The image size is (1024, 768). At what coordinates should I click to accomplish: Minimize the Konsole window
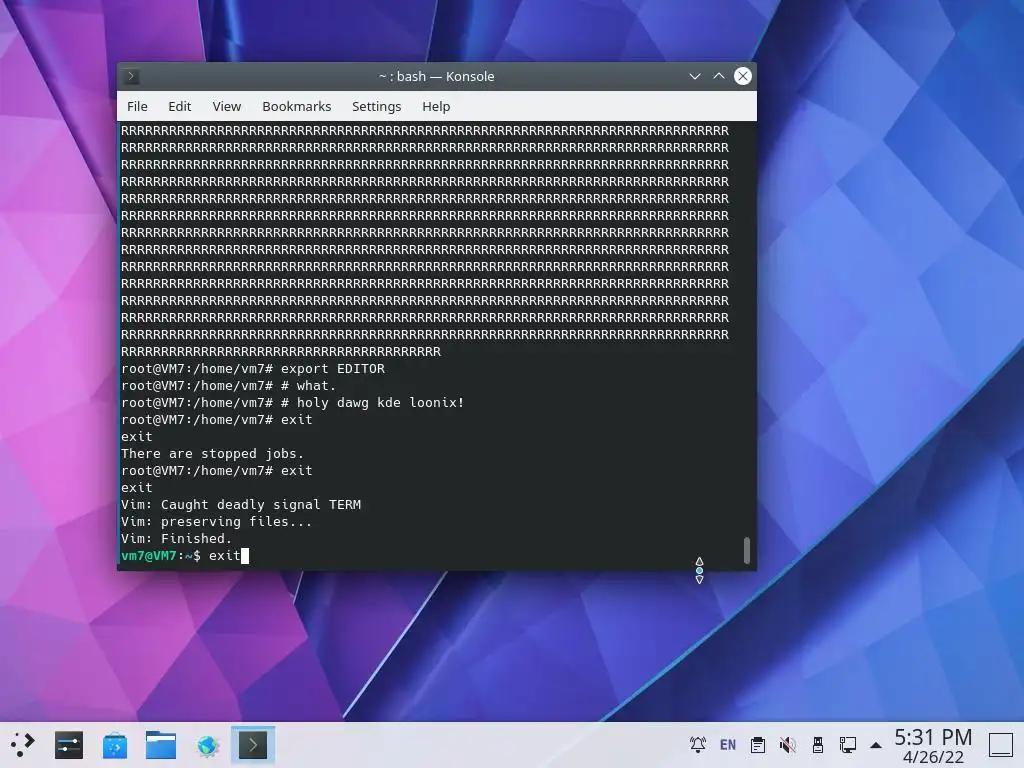tap(695, 76)
